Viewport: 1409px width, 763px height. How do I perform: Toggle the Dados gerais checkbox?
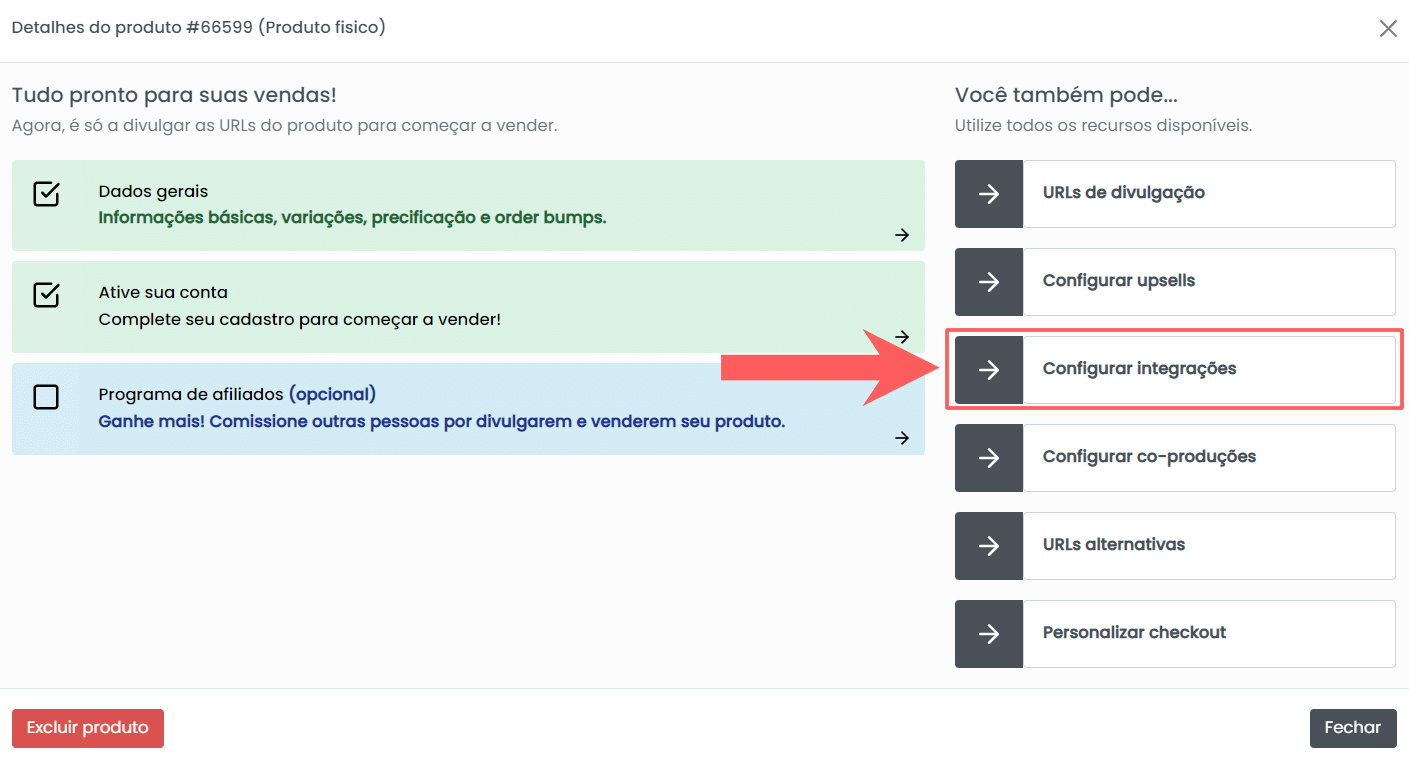46,194
